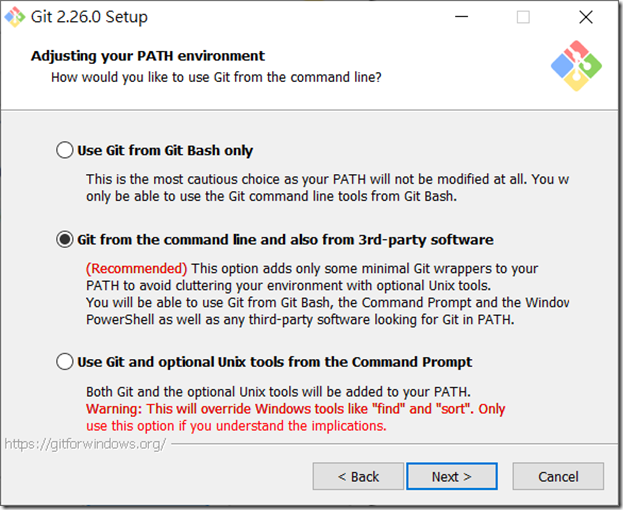Close the Git 2.26.0 Setup window
Image resolution: width=623 pixels, height=510 pixels.
pyautogui.click(x=586, y=17)
